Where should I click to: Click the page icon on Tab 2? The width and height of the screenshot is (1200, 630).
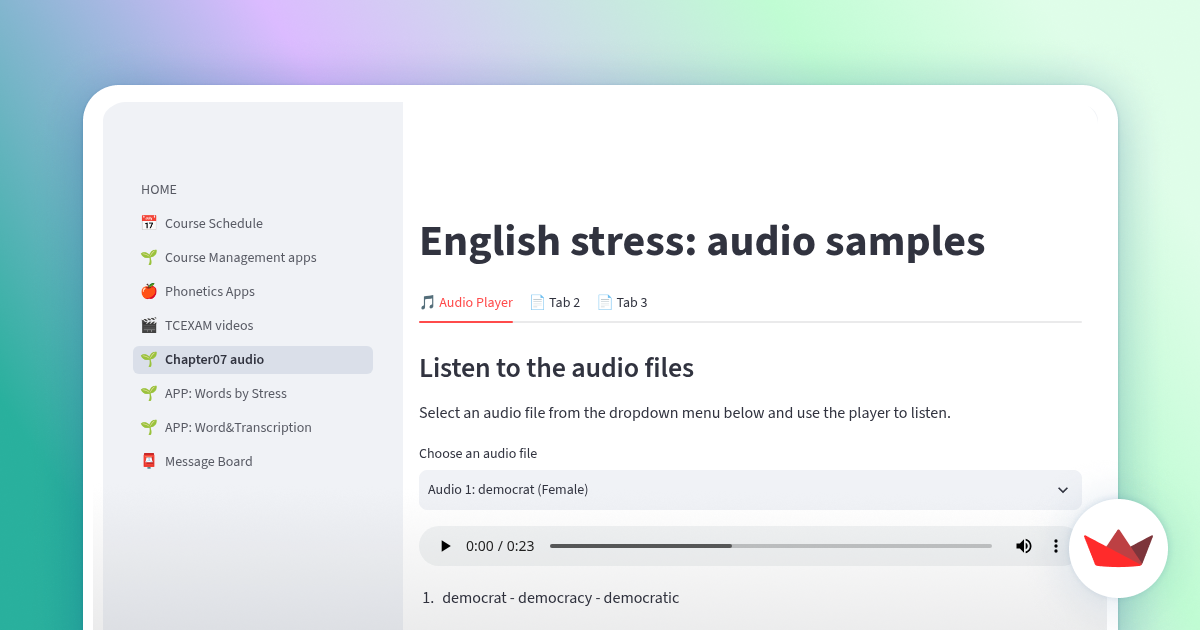[x=537, y=302]
